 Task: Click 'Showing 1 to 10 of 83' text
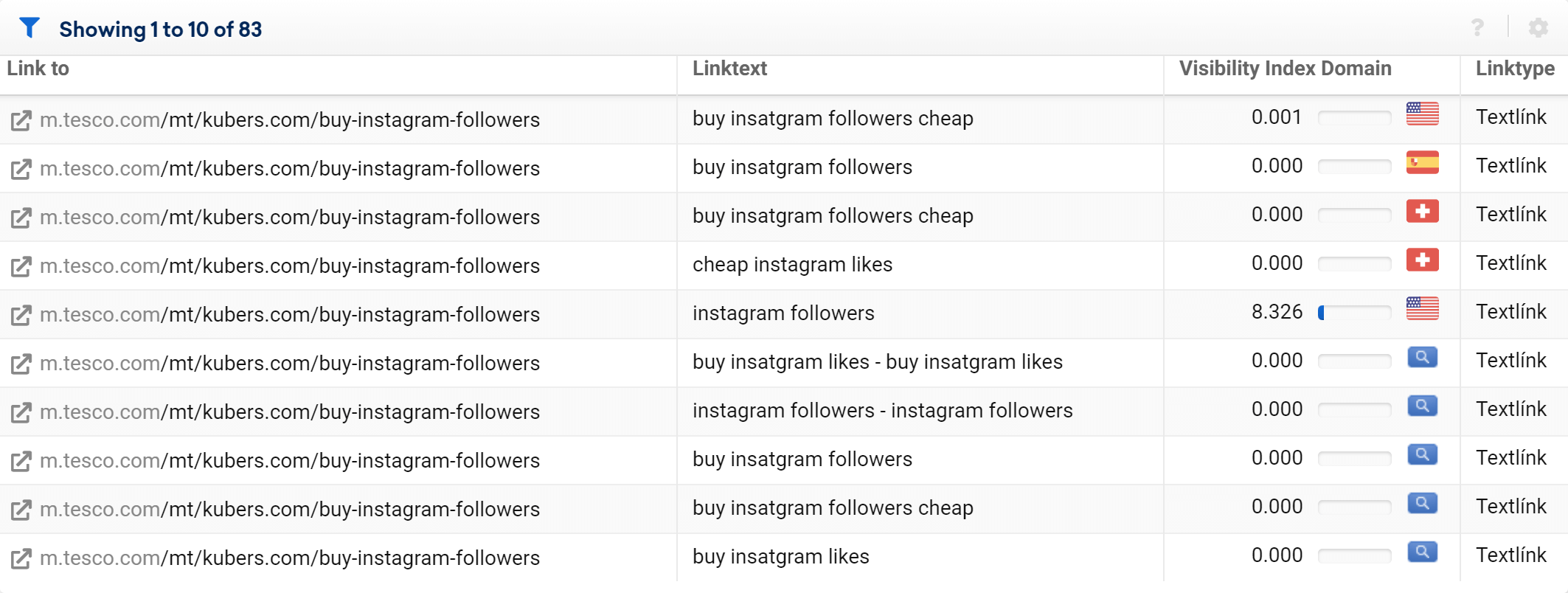point(160,30)
